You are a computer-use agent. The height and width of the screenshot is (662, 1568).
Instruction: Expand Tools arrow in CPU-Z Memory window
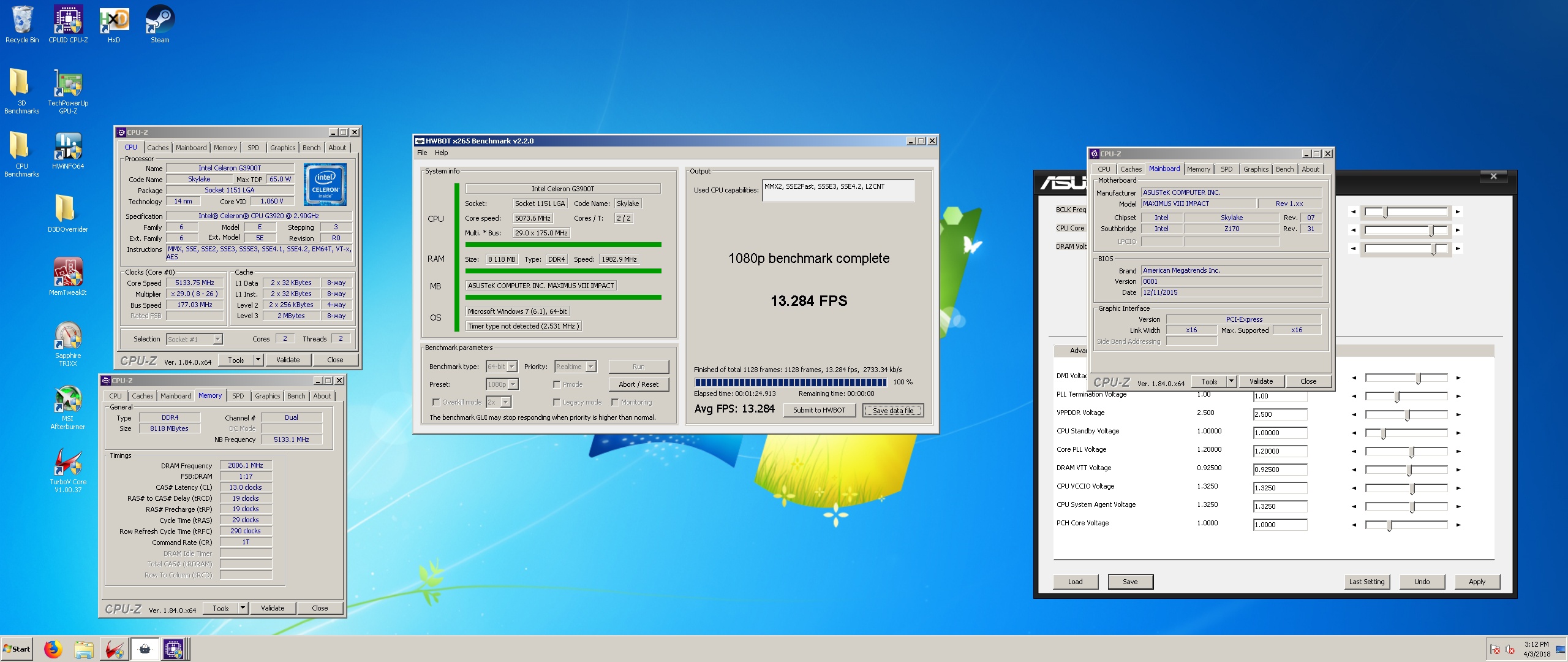coord(243,608)
